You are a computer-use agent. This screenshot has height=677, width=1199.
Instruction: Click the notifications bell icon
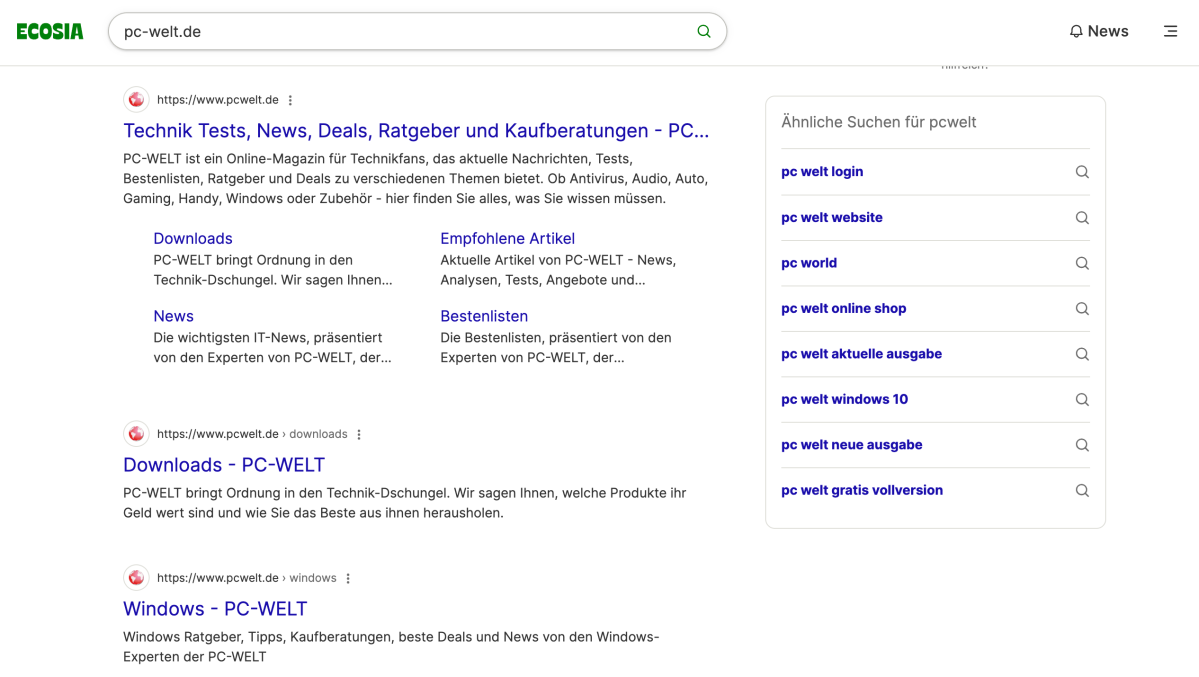[1076, 31]
